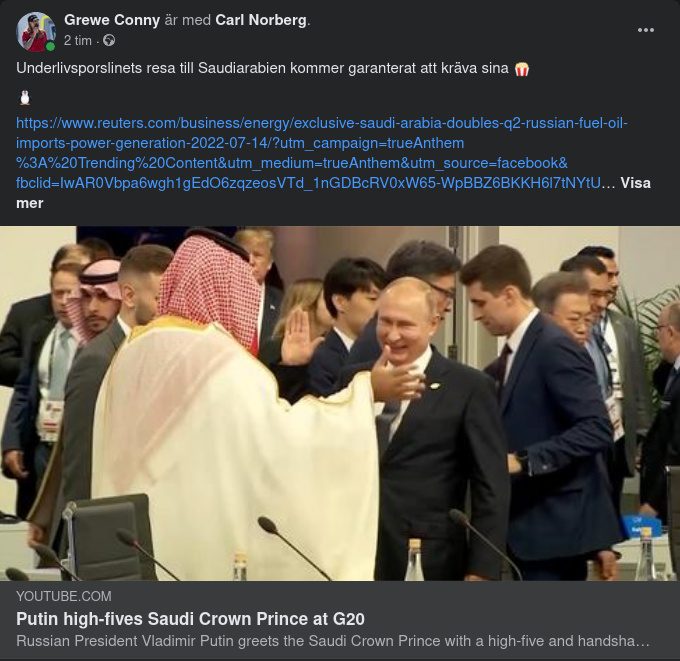Open title "Putin high-fives Saudi Crown Prince at G20"

click(190, 617)
